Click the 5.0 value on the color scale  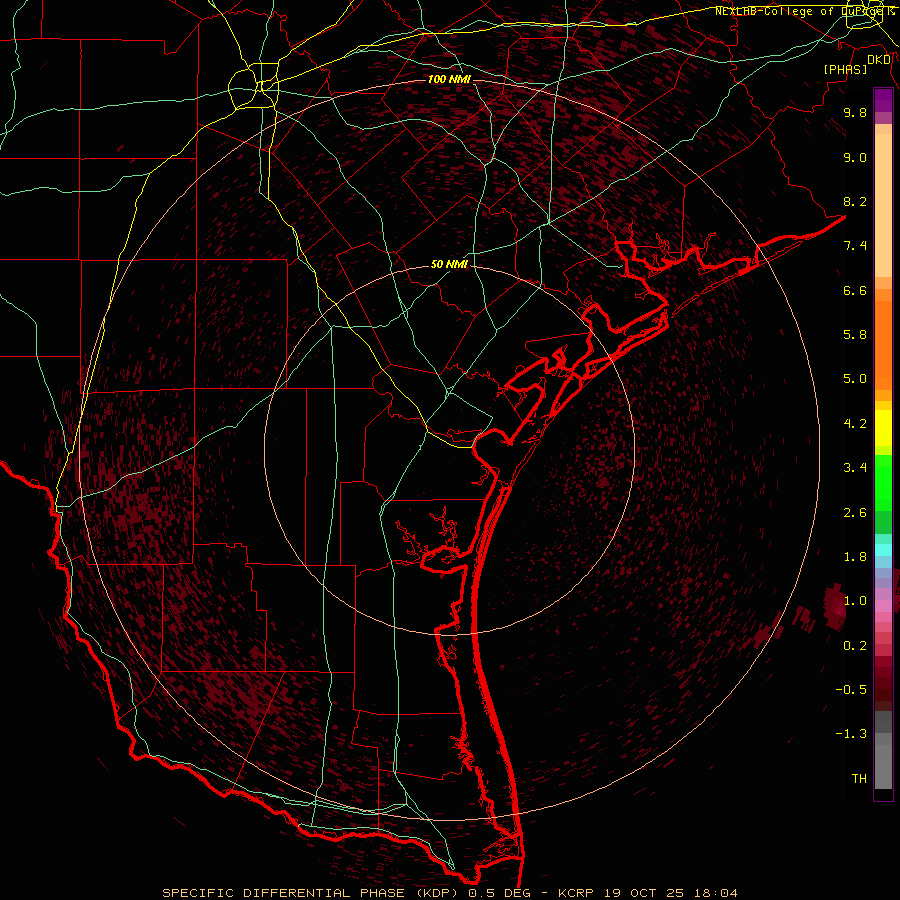(x=855, y=379)
